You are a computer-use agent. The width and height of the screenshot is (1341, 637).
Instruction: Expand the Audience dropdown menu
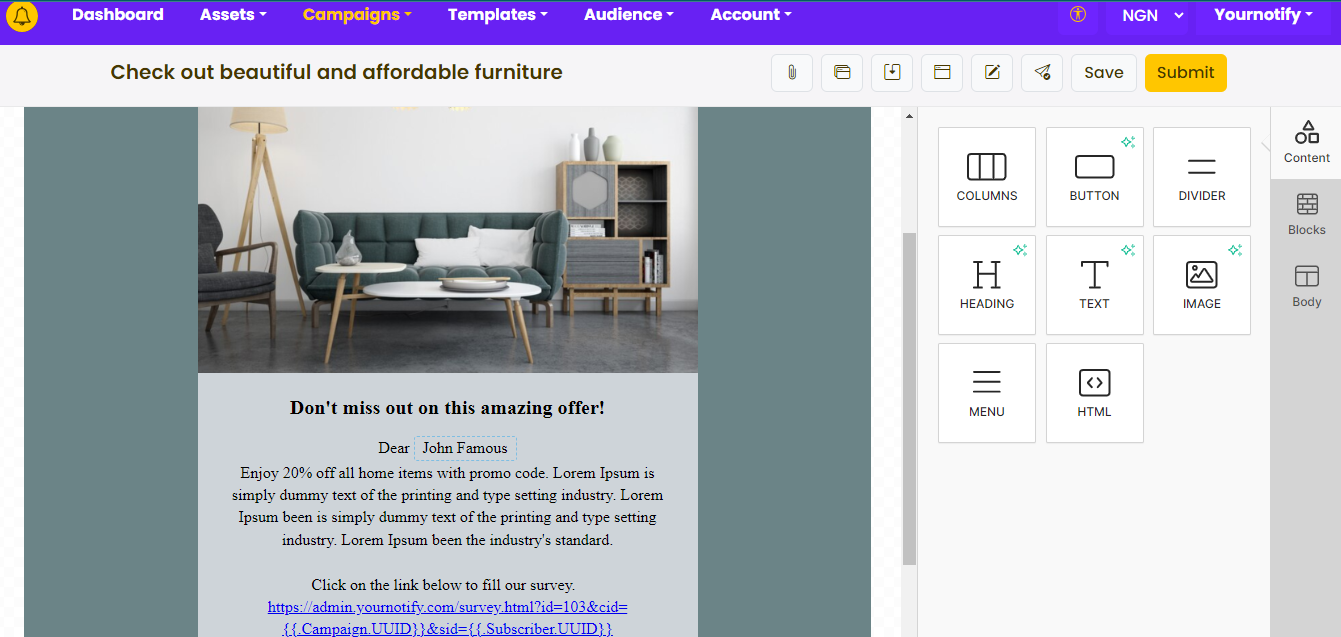click(629, 15)
